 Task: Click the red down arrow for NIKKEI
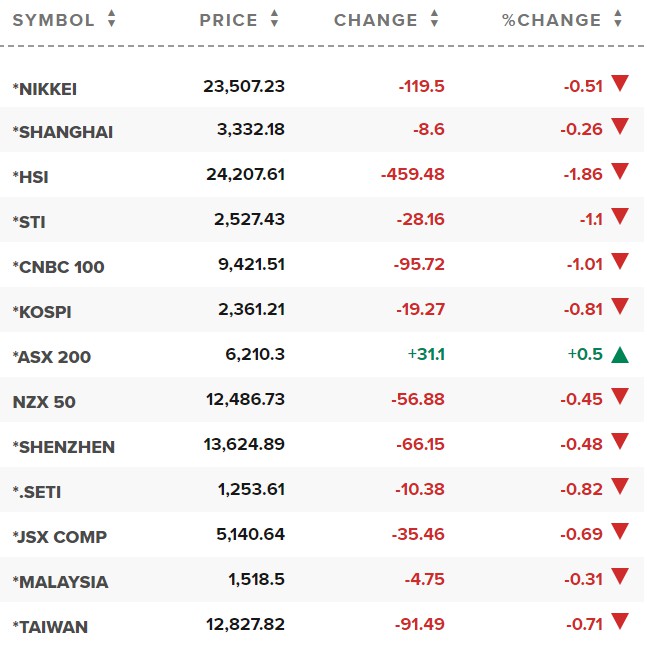click(x=620, y=83)
